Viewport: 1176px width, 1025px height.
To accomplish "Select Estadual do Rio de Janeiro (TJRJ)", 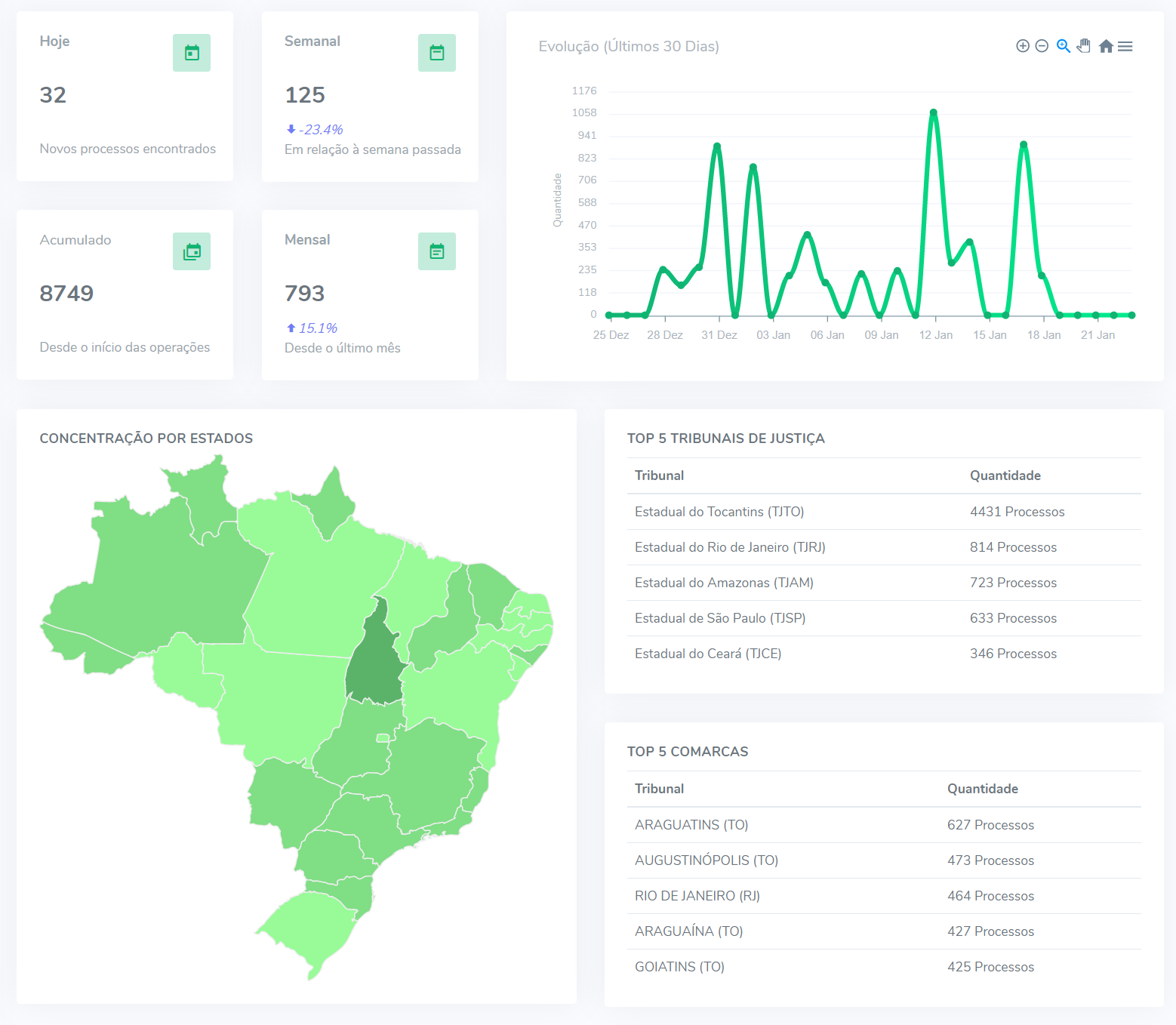I will (729, 547).
